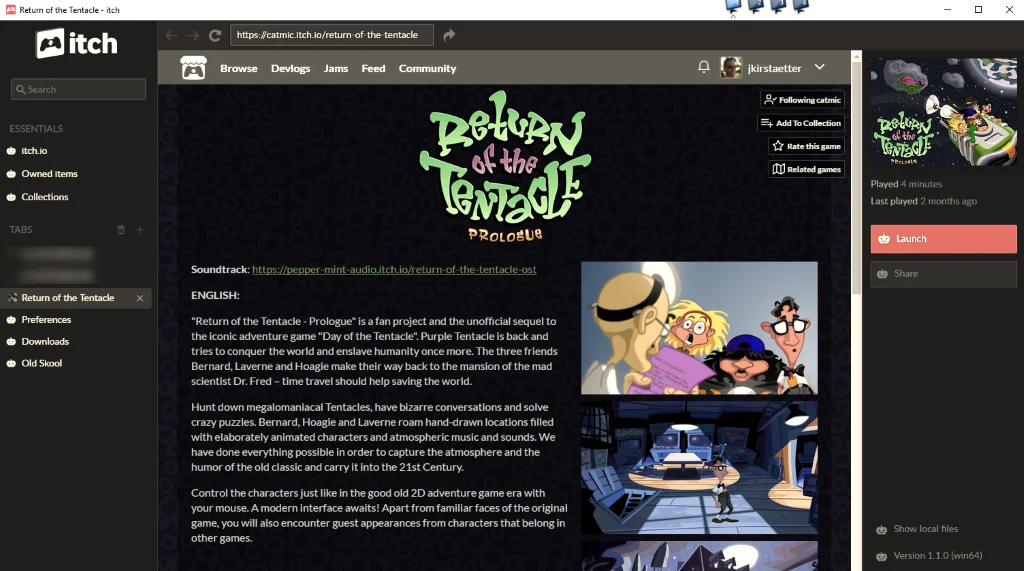Go back with the browser back arrow
This screenshot has height=571, width=1024.
pyautogui.click(x=171, y=35)
